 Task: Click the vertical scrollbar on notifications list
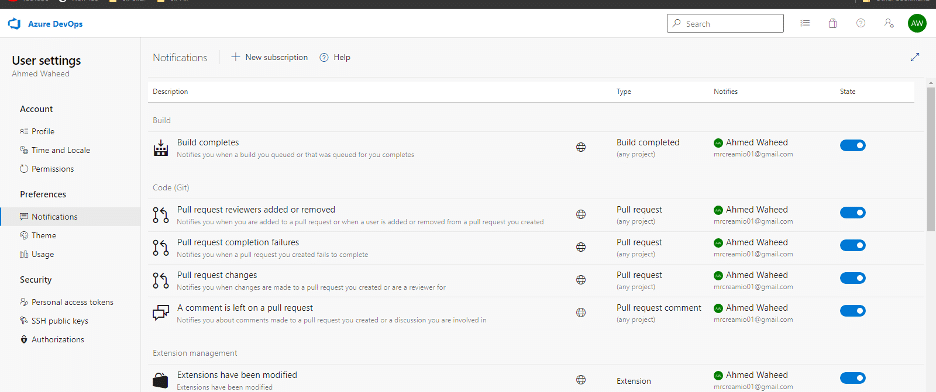931,158
